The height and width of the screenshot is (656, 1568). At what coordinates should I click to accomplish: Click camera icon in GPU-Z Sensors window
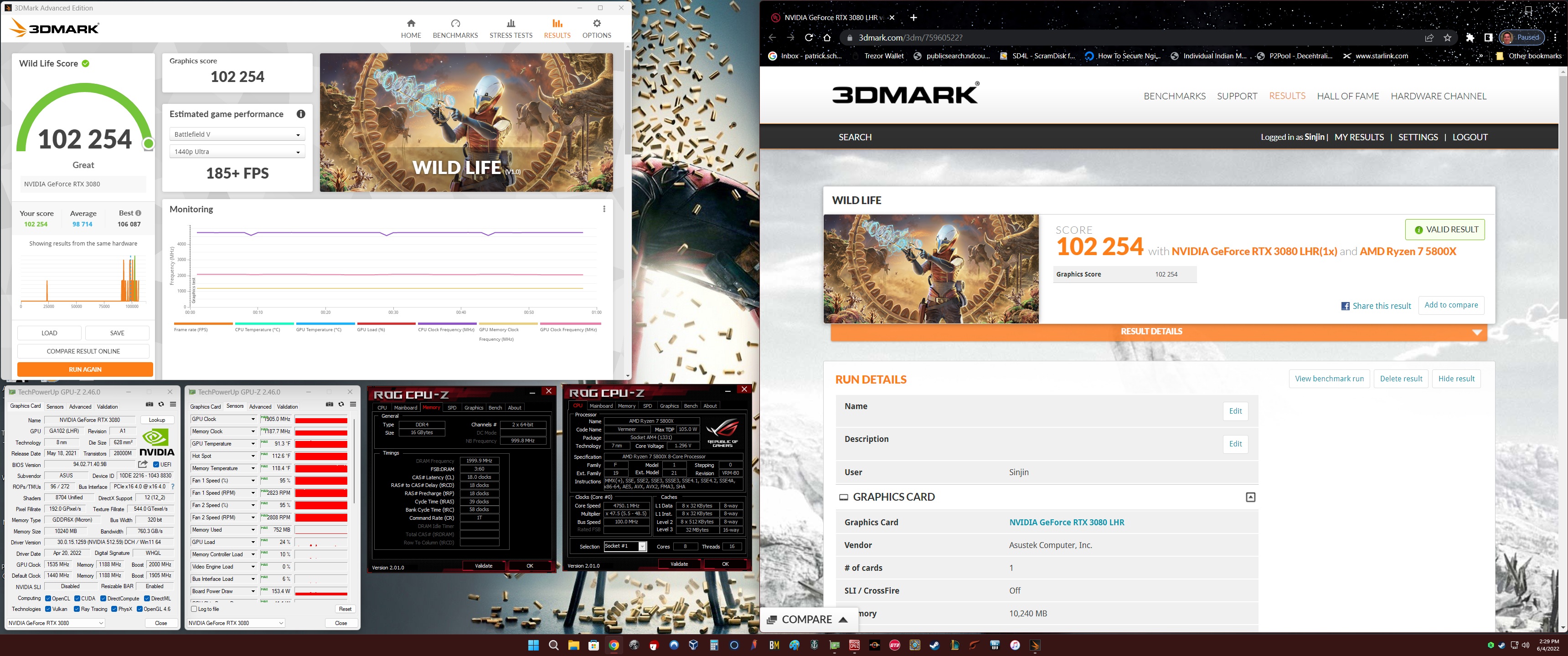[329, 404]
